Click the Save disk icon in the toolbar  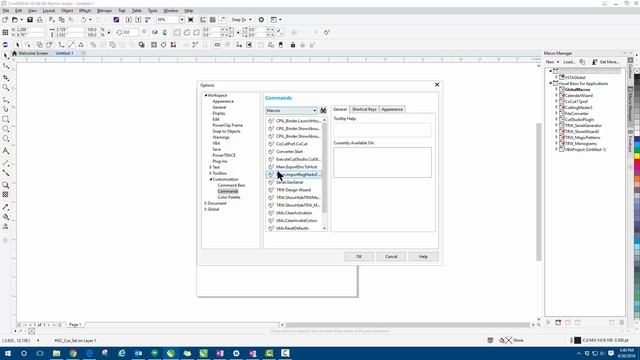30,20
